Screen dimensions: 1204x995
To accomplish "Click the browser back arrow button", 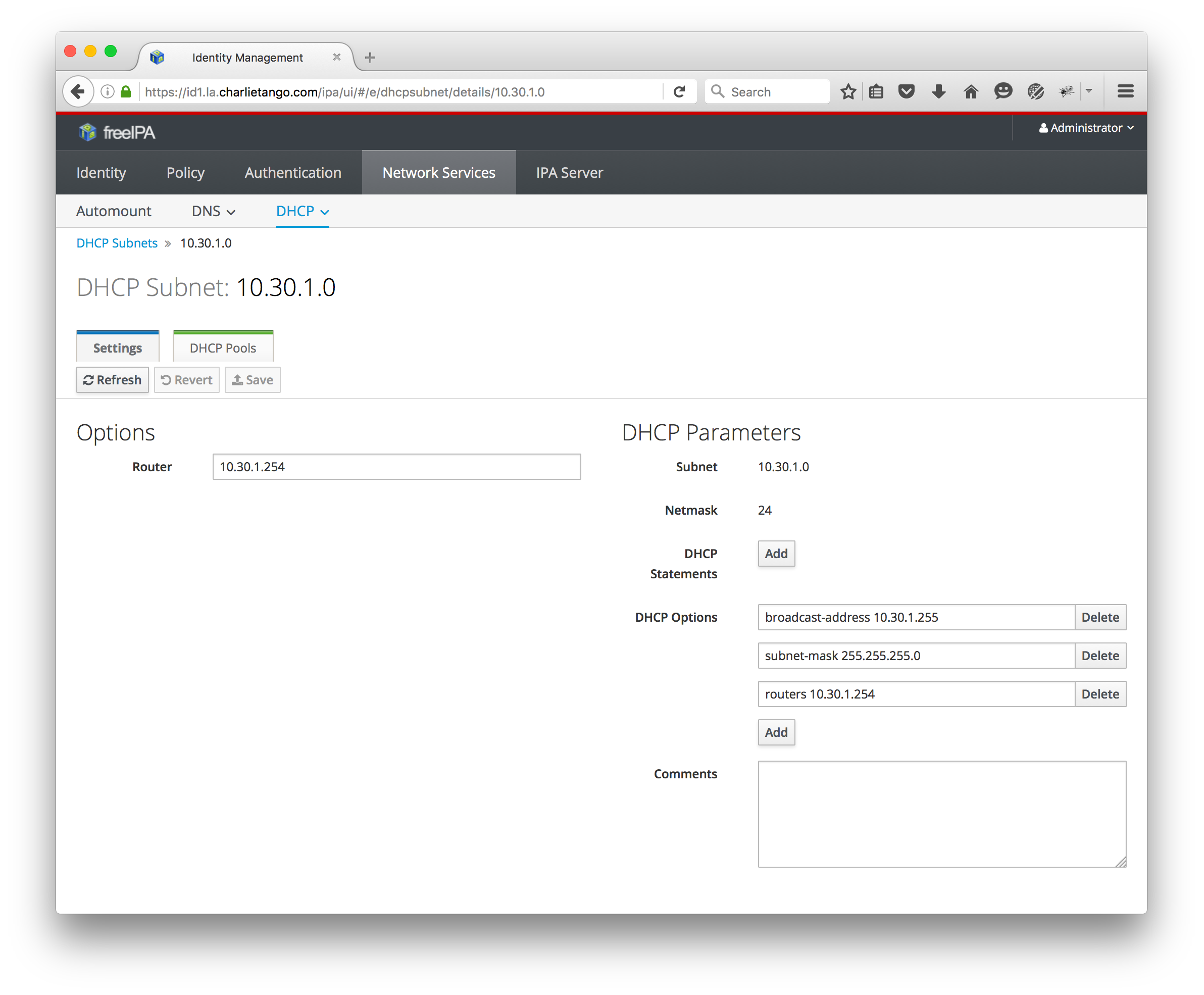I will pyautogui.click(x=78, y=92).
